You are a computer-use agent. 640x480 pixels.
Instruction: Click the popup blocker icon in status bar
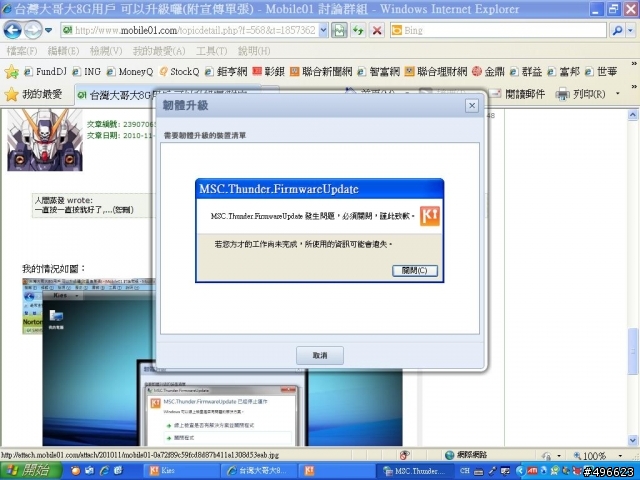click(404, 455)
